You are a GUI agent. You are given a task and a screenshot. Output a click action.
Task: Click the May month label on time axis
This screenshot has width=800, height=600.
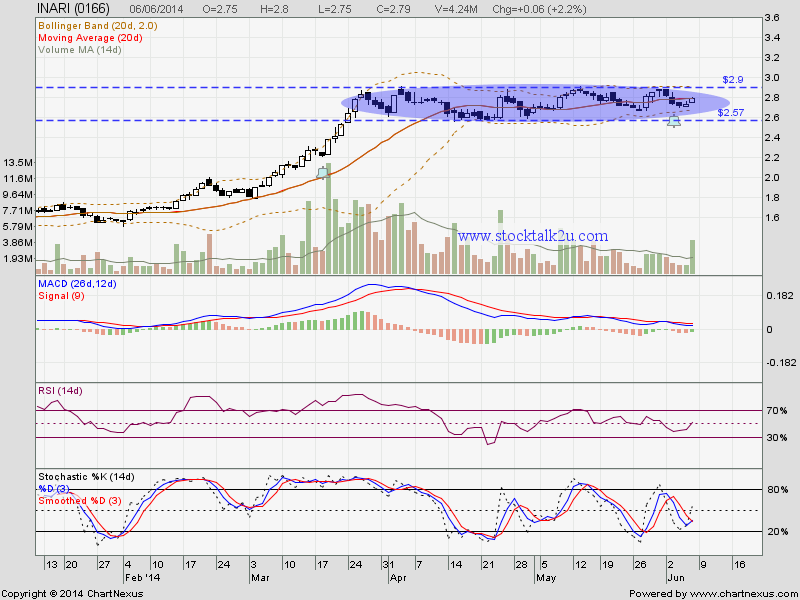[546, 578]
